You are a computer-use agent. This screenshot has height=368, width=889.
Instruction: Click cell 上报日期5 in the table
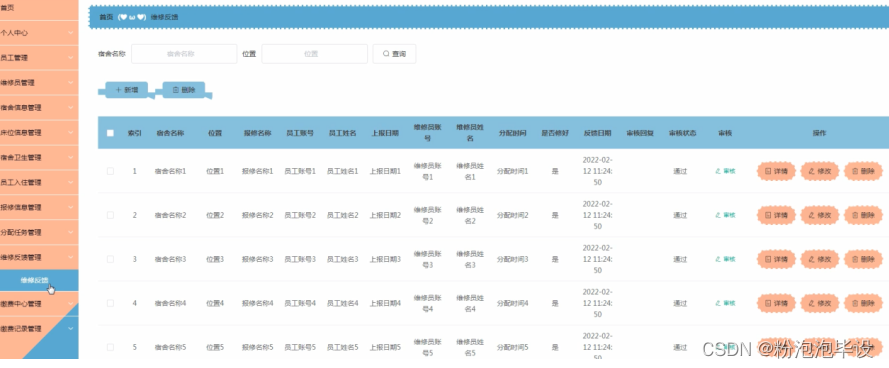pos(385,347)
